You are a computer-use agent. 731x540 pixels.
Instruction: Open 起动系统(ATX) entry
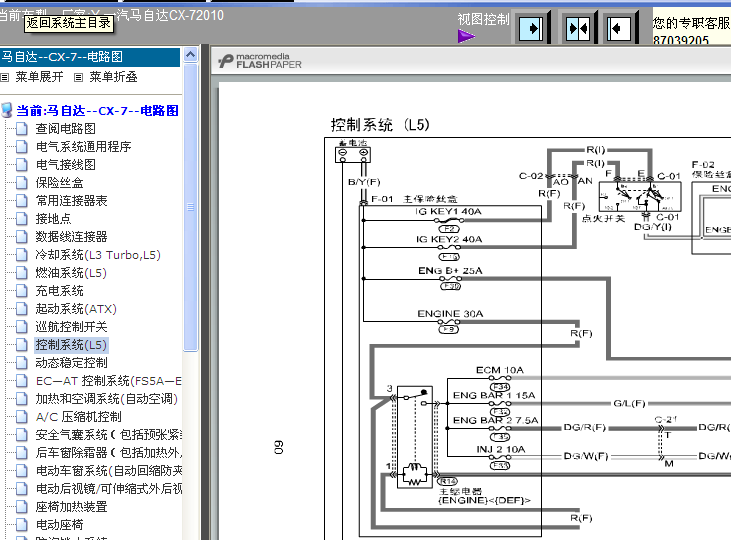click(x=76, y=309)
